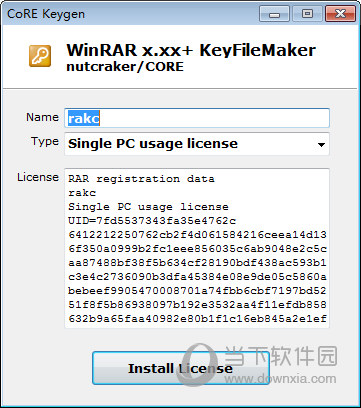This screenshot has width=361, height=408.
Task: Click the license line starting 51f8f5b86938
Action: tap(197, 305)
